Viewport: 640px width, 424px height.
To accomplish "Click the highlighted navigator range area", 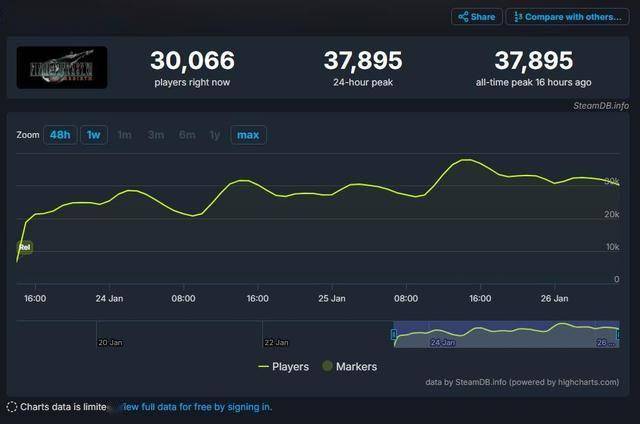I will (x=506, y=334).
